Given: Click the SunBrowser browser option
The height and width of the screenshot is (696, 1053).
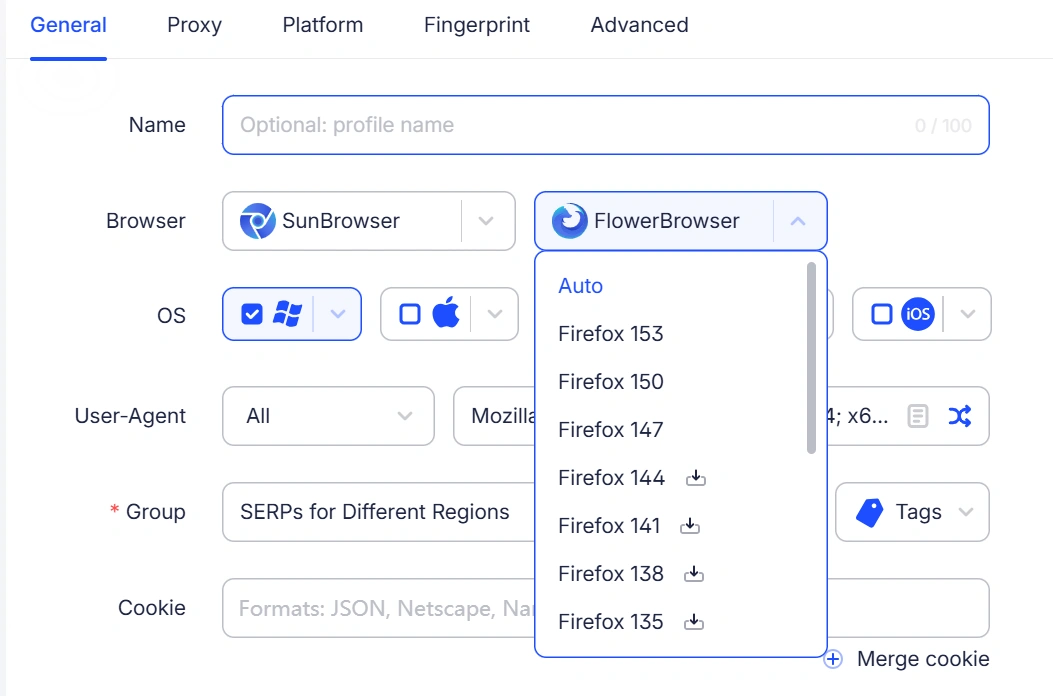Looking at the screenshot, I should 369,221.
